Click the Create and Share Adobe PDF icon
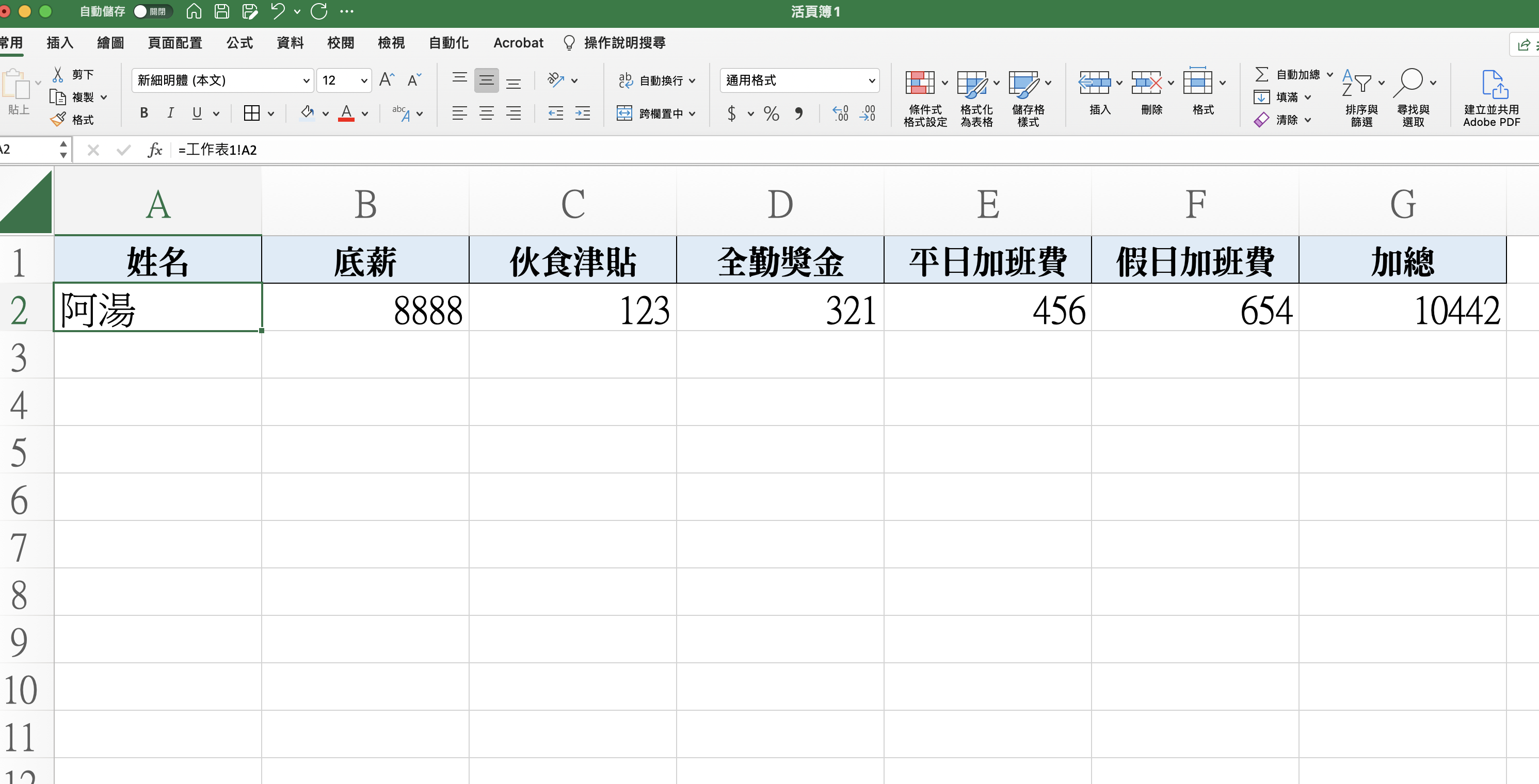 (x=1494, y=84)
